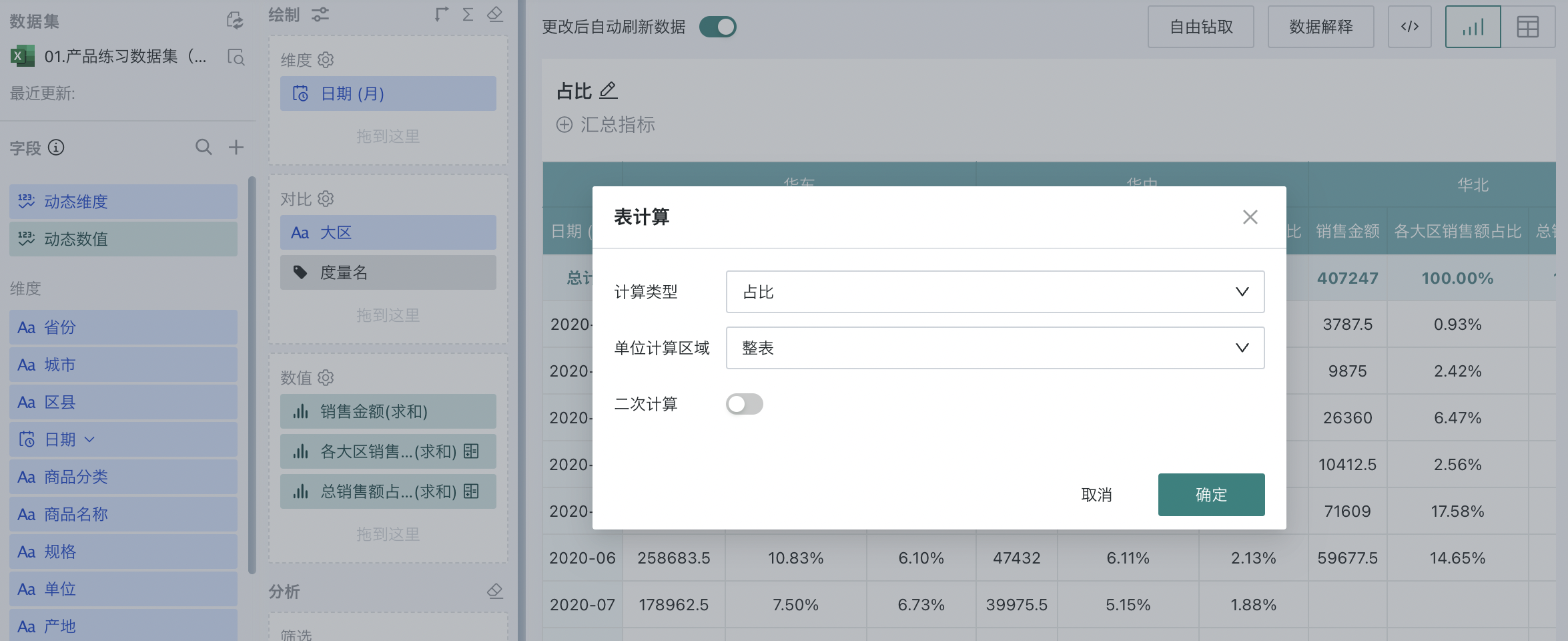The height and width of the screenshot is (641, 1568).
Task: Close the 表计算 dialog
Action: (1250, 217)
